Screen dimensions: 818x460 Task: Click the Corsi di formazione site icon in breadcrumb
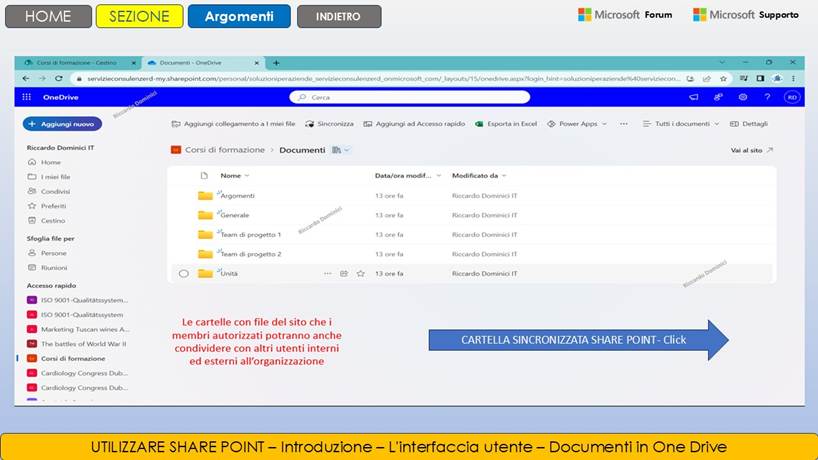pyautogui.click(x=176, y=150)
